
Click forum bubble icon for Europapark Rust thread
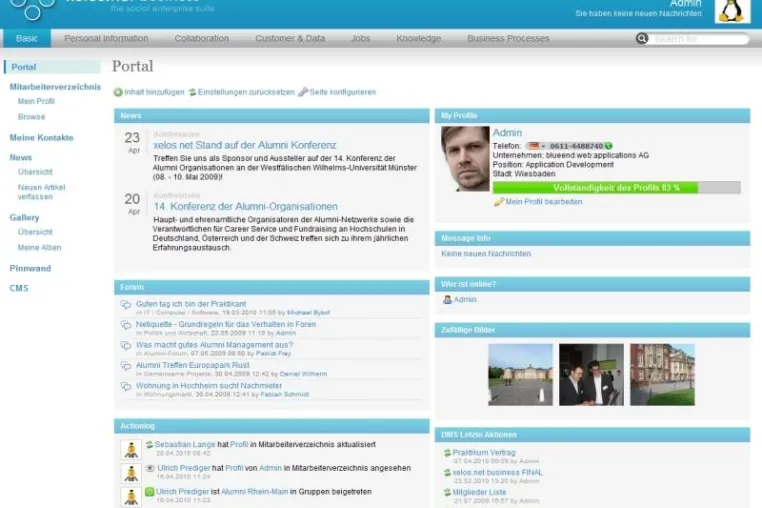point(126,366)
